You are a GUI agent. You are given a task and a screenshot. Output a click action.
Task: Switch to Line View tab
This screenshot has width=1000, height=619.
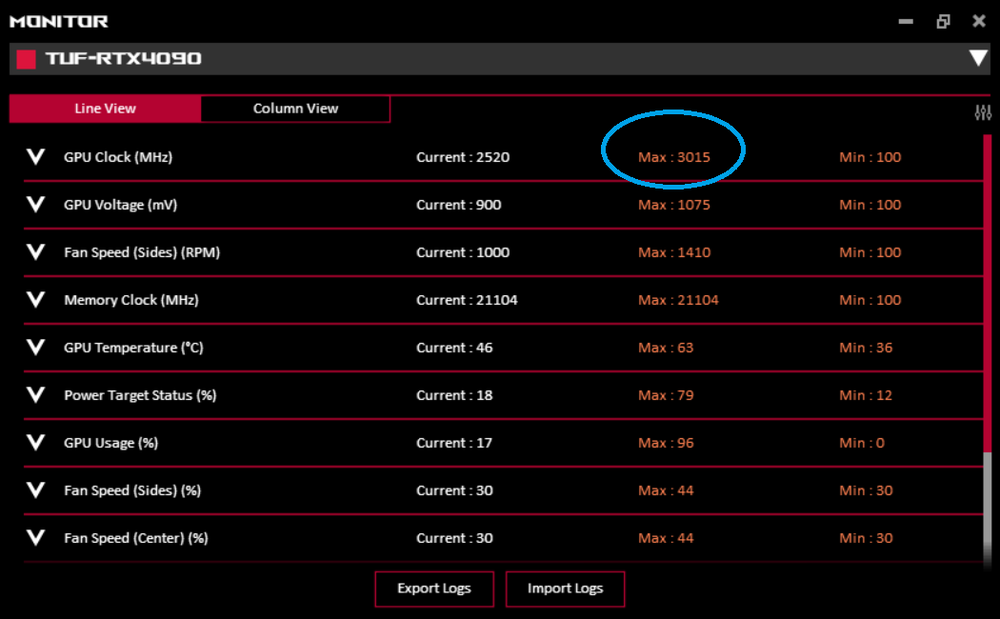pos(105,109)
